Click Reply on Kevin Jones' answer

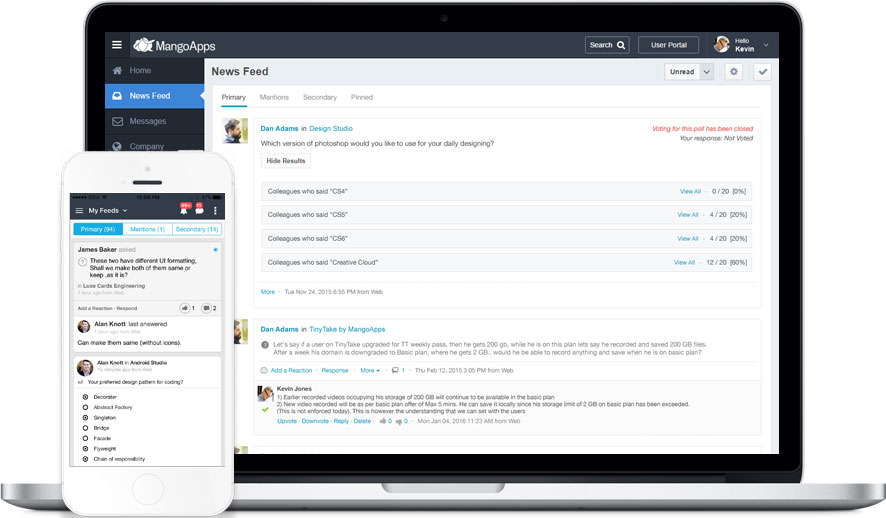pyautogui.click(x=341, y=421)
